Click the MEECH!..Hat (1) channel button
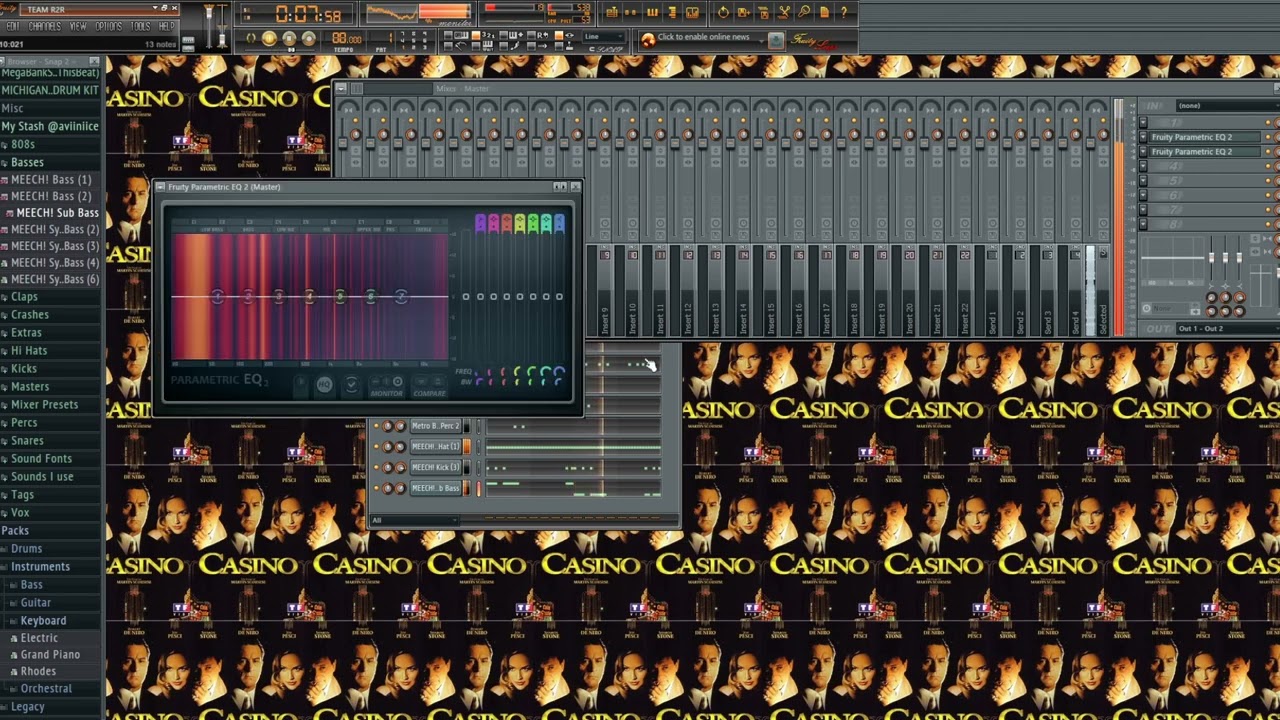 pos(435,447)
